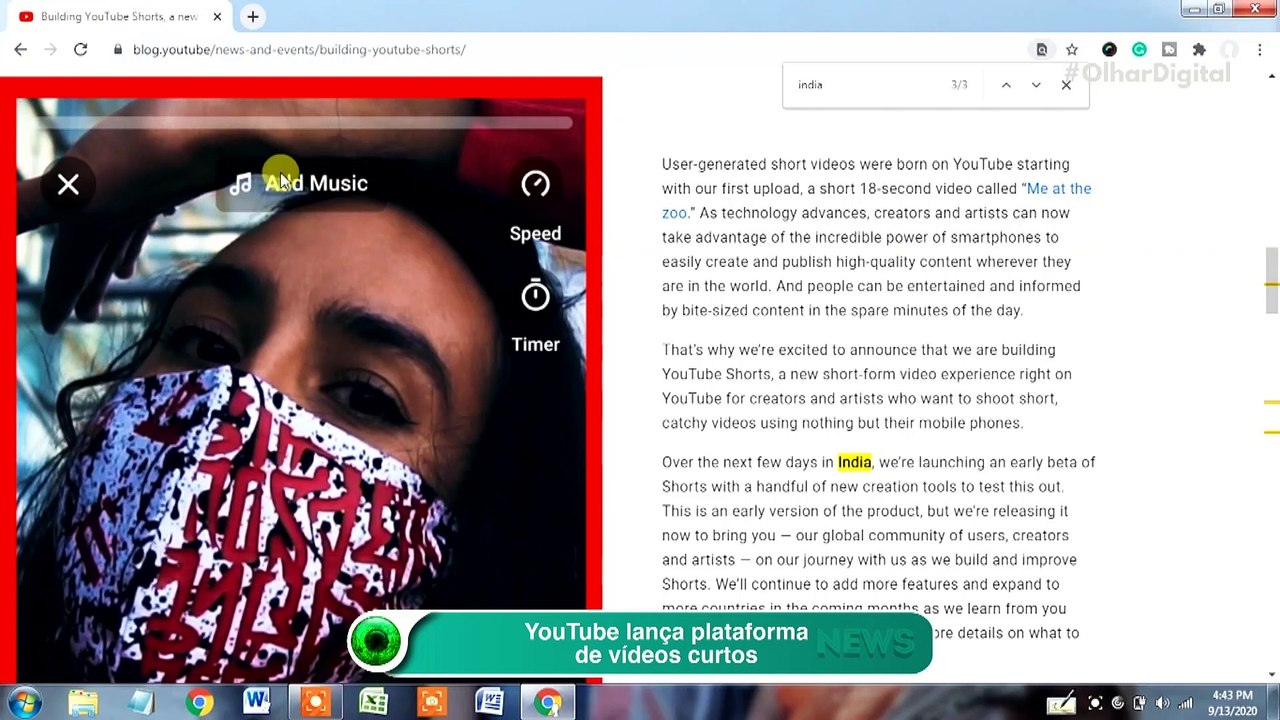
Task: Click the paragraph starting 'That's why we're excited'
Action: click(867, 386)
